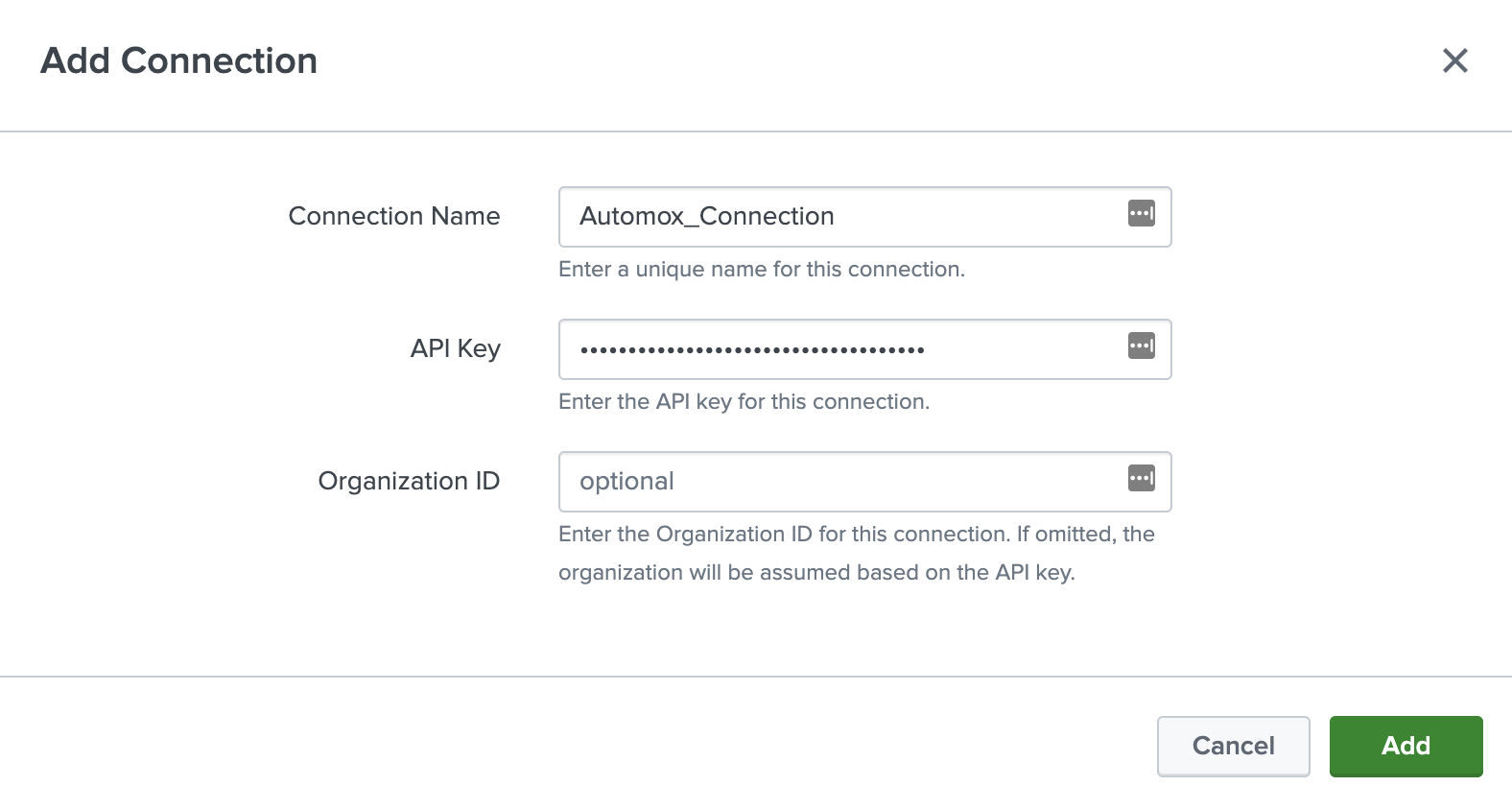Click the Organization ID help text
Screen dimensions: 1512x810
pos(857,553)
